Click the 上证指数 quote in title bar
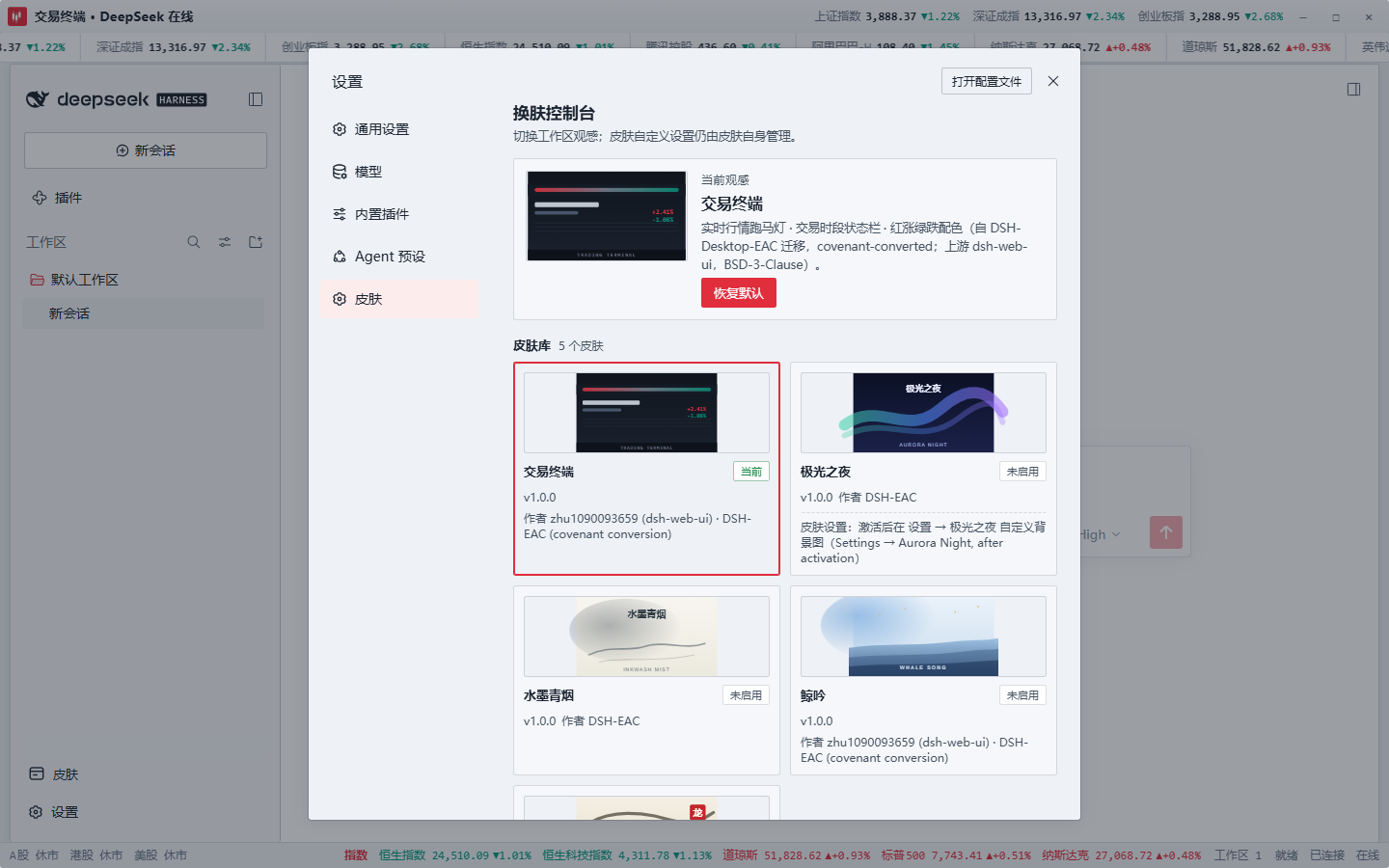The height and width of the screenshot is (868, 1389). pyautogui.click(x=886, y=16)
